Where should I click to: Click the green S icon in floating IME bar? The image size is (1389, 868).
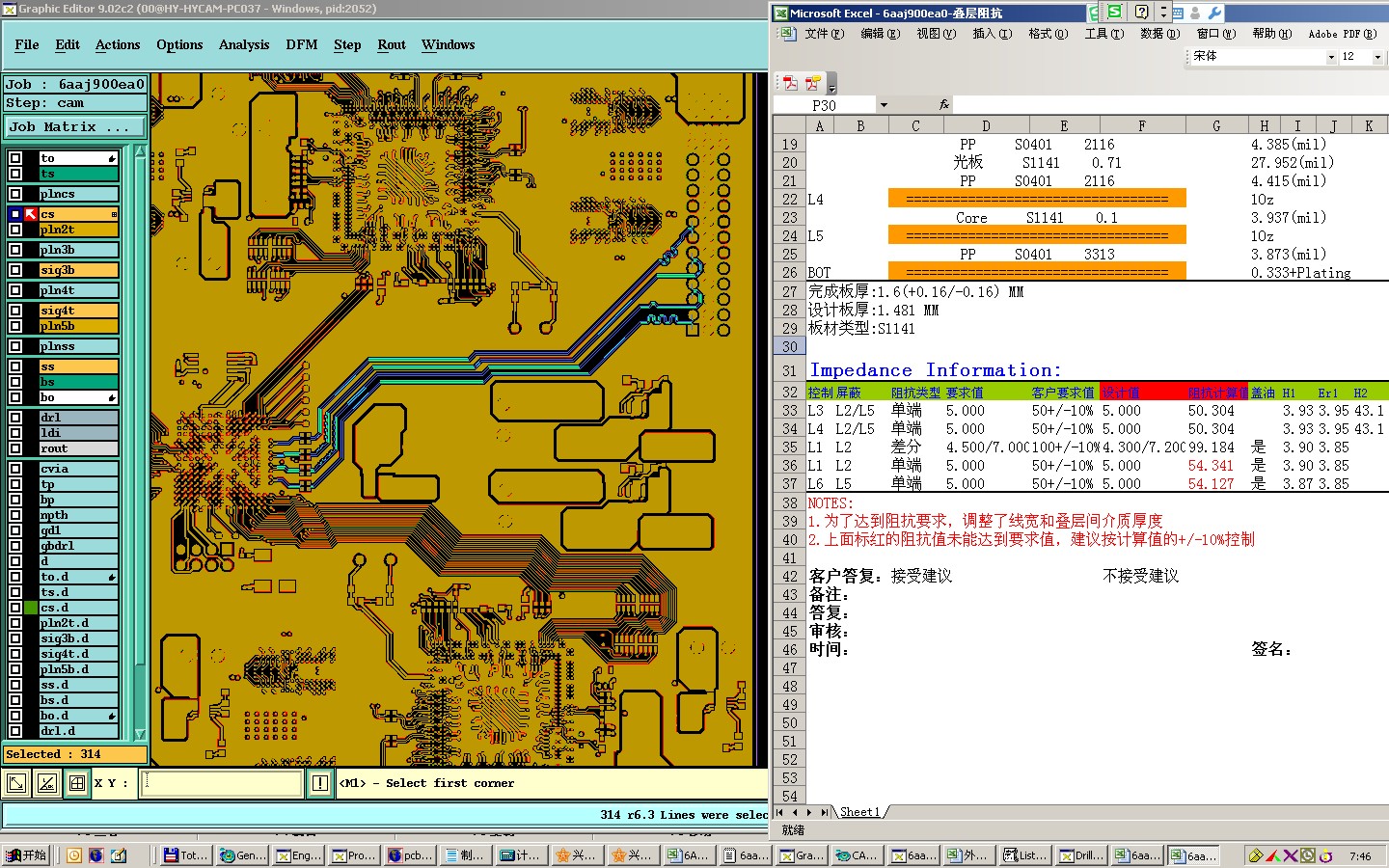click(x=1114, y=12)
